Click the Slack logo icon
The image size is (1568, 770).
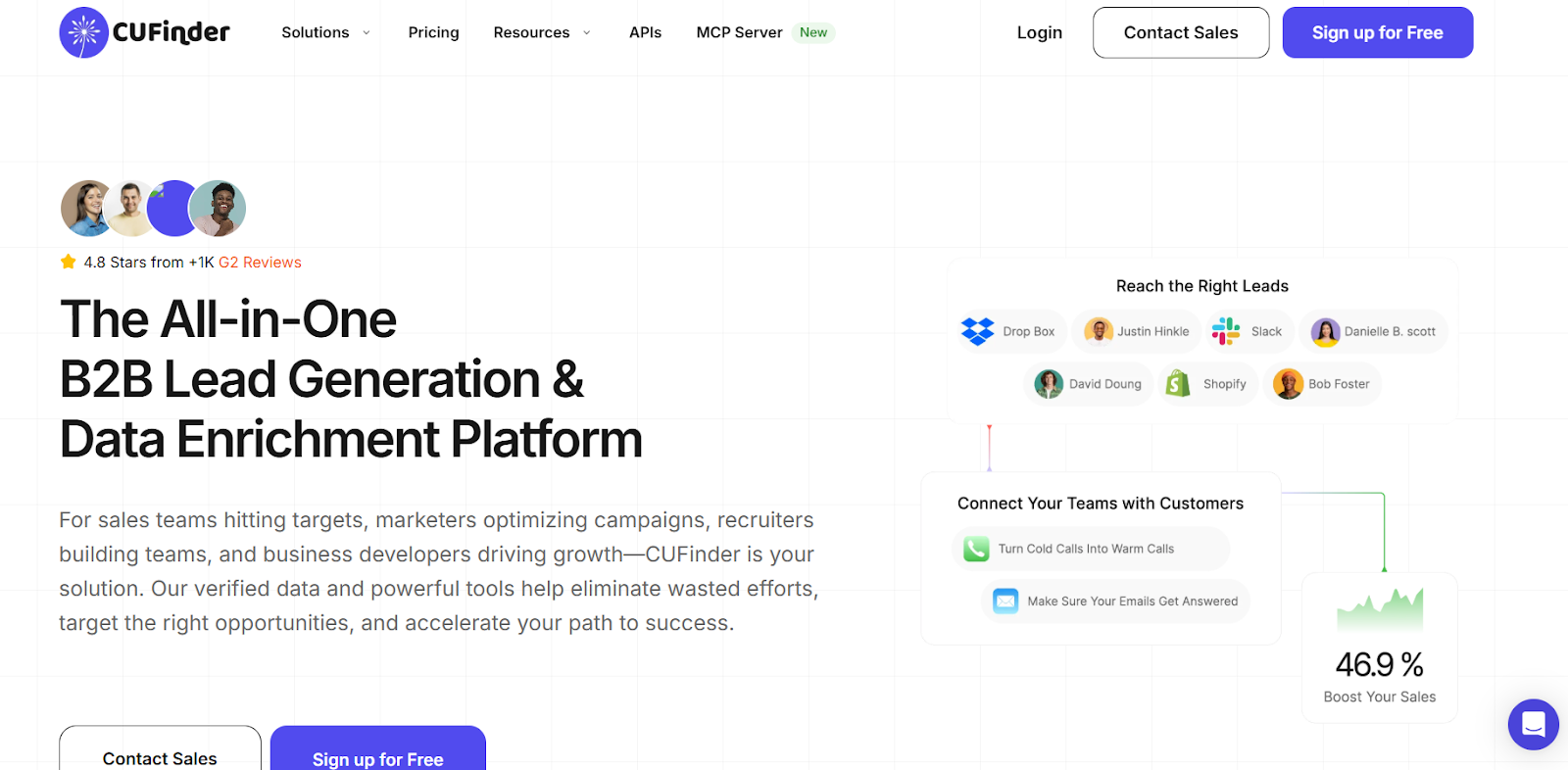[x=1226, y=331]
